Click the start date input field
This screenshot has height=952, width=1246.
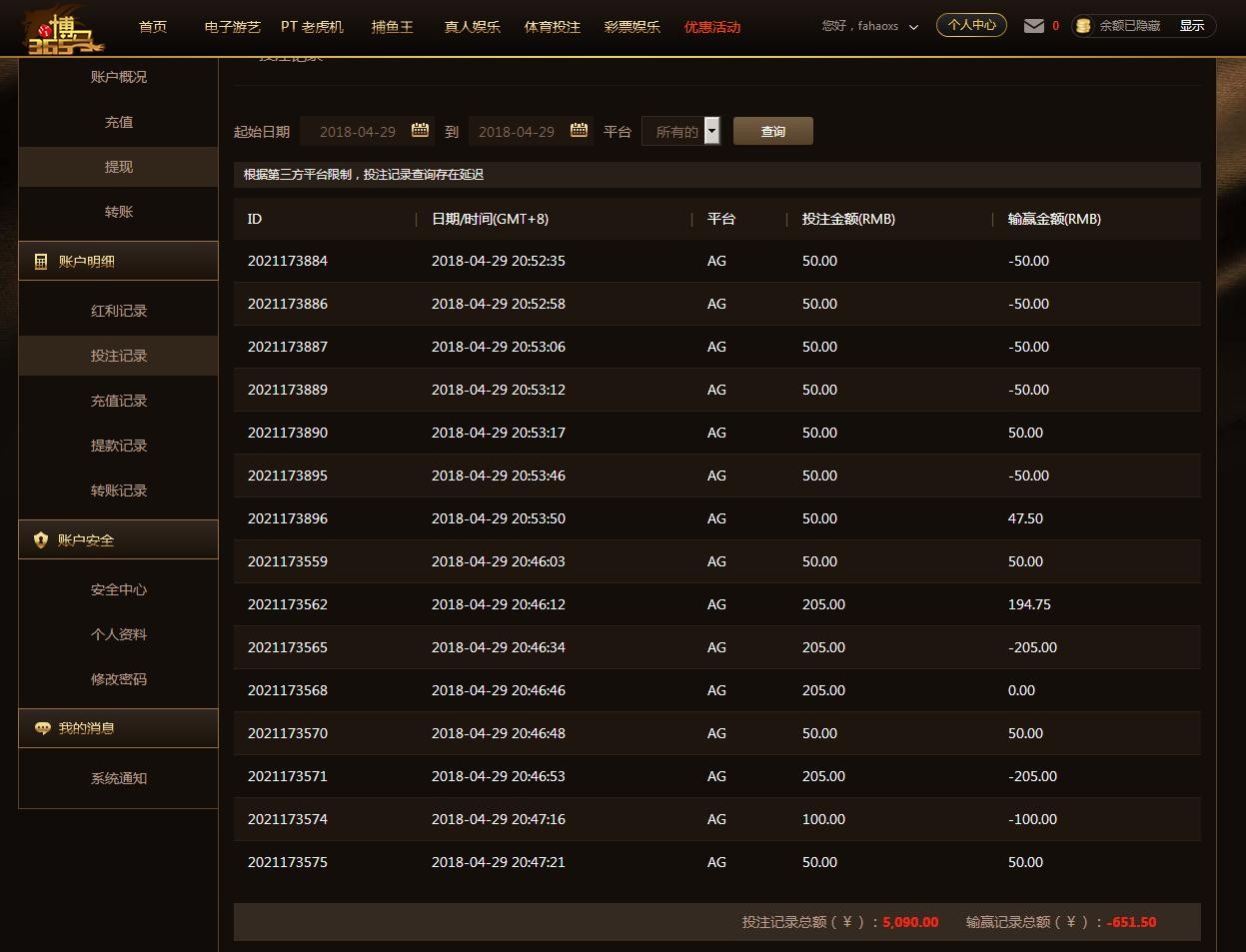click(x=357, y=131)
